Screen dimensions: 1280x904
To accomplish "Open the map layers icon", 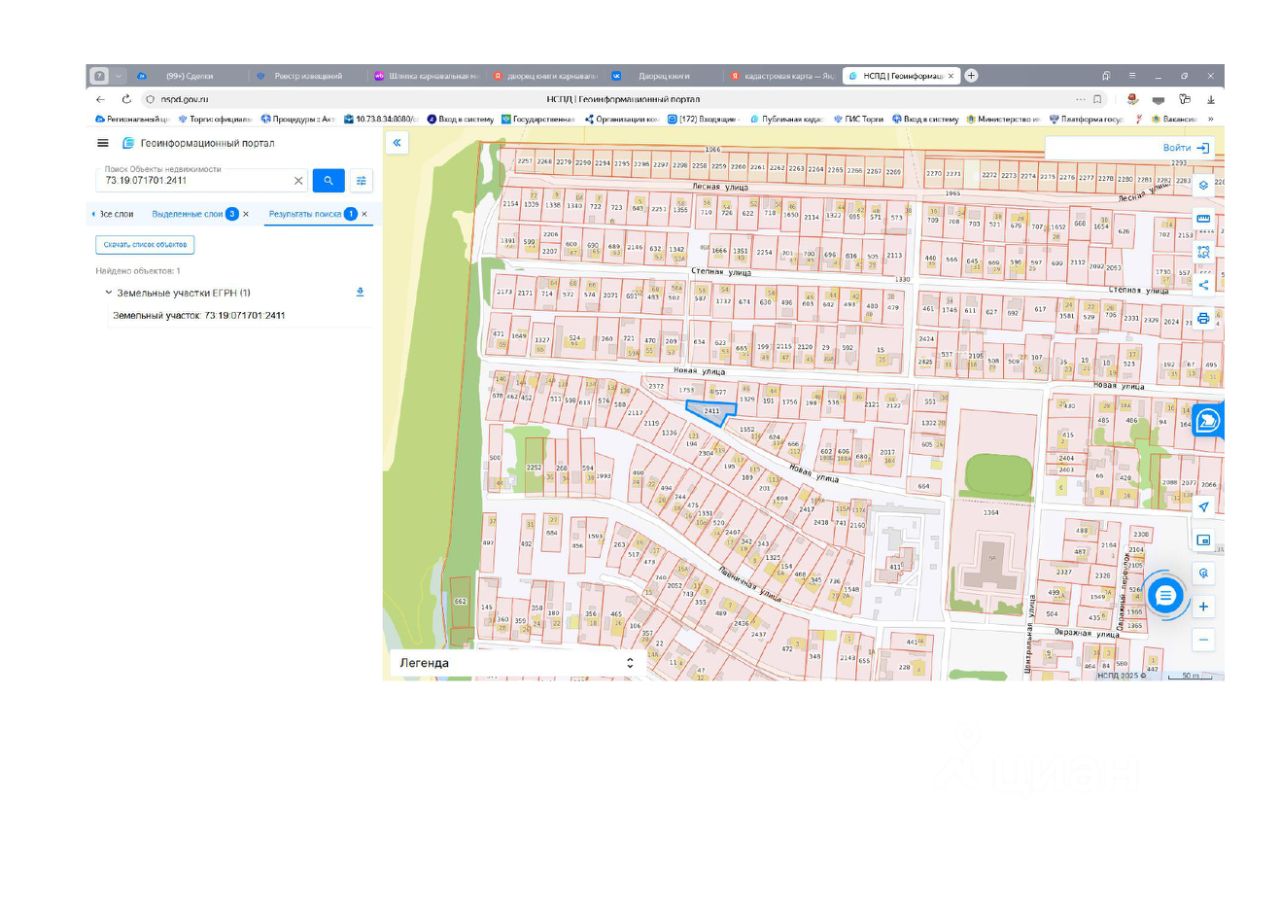I will pyautogui.click(x=1203, y=185).
